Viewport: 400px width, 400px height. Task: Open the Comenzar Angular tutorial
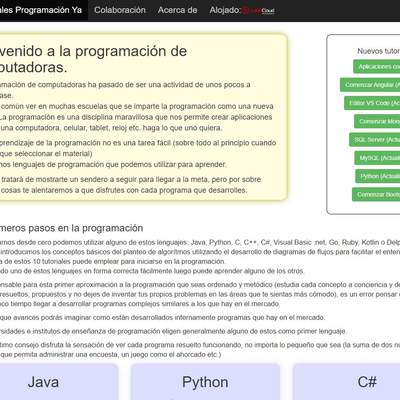tap(370, 85)
